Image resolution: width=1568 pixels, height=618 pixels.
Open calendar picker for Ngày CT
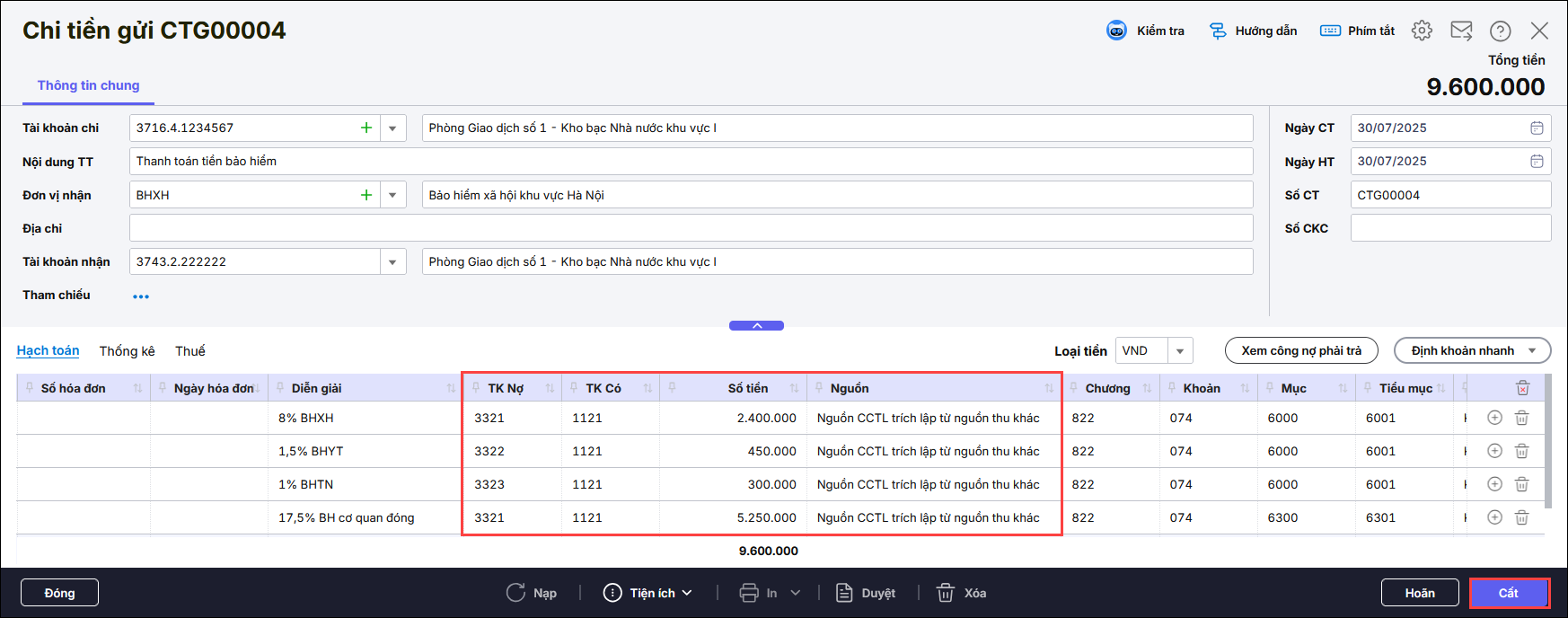point(1537,128)
